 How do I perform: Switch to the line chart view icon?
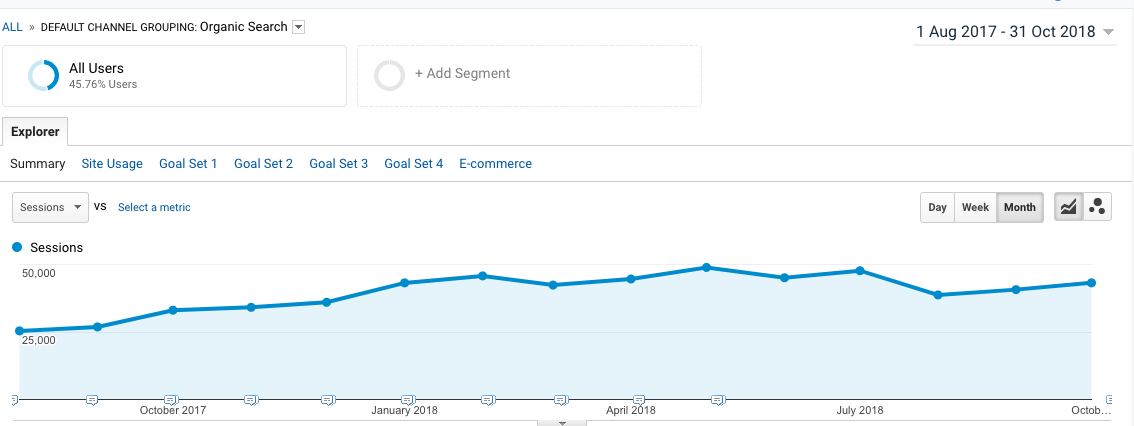pyautogui.click(x=1069, y=207)
